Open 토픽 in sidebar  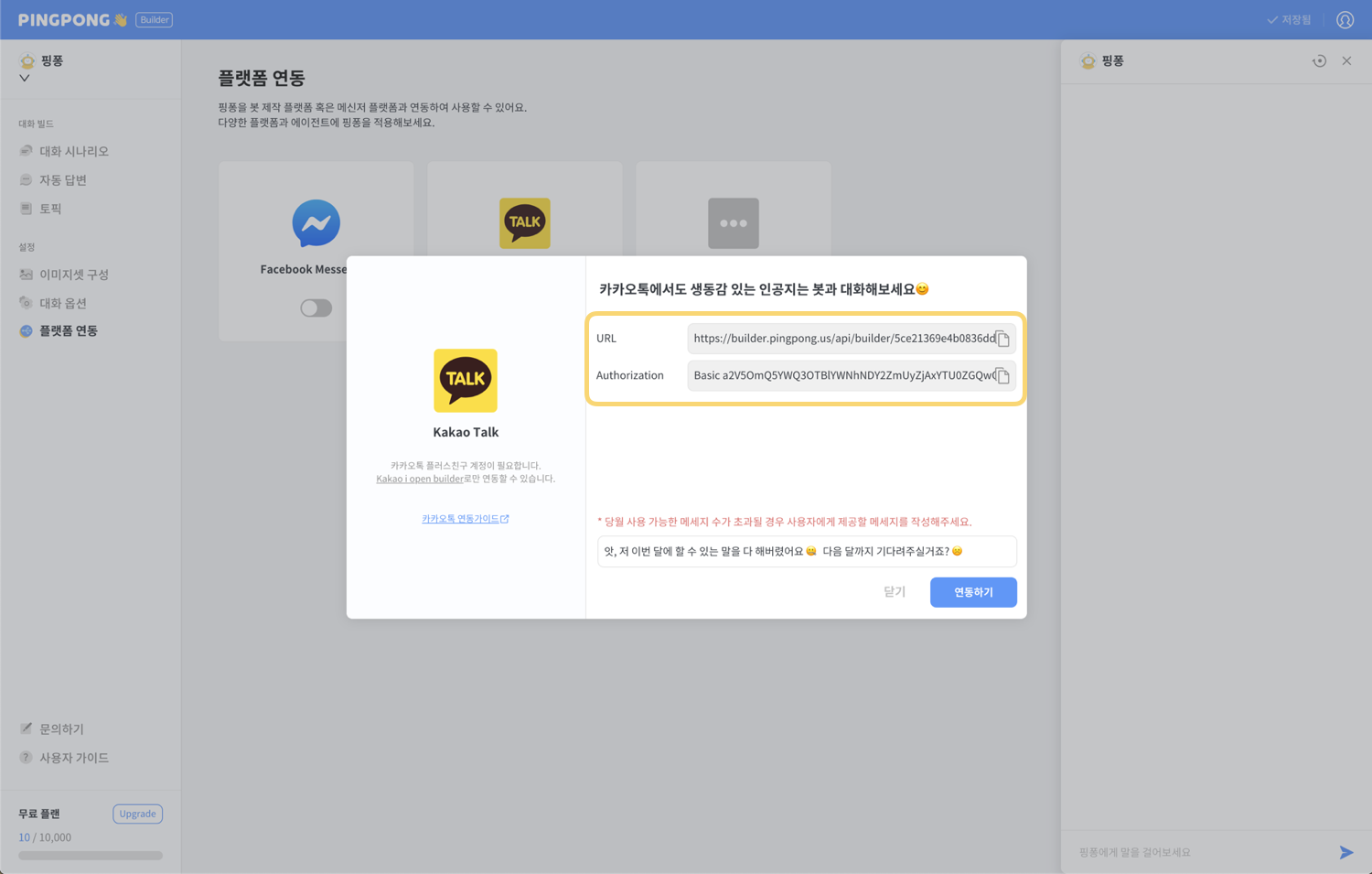click(50, 209)
